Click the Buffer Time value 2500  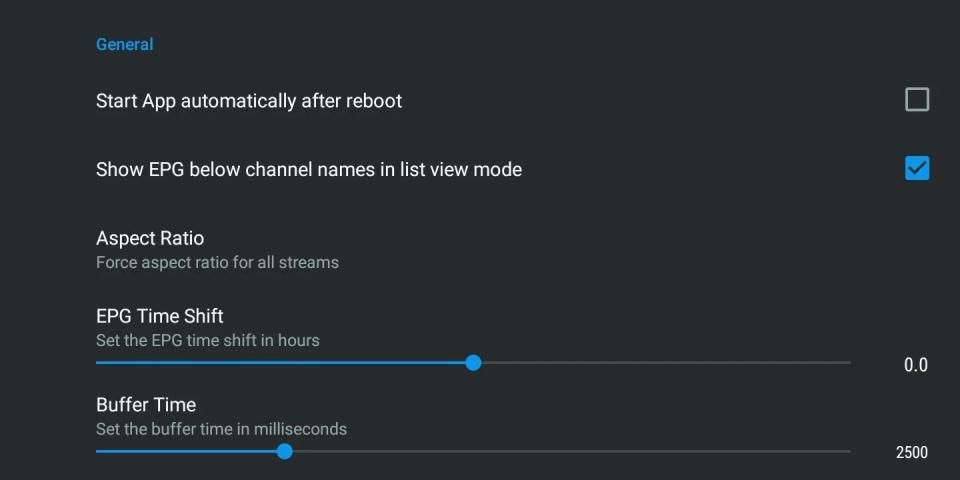point(911,453)
